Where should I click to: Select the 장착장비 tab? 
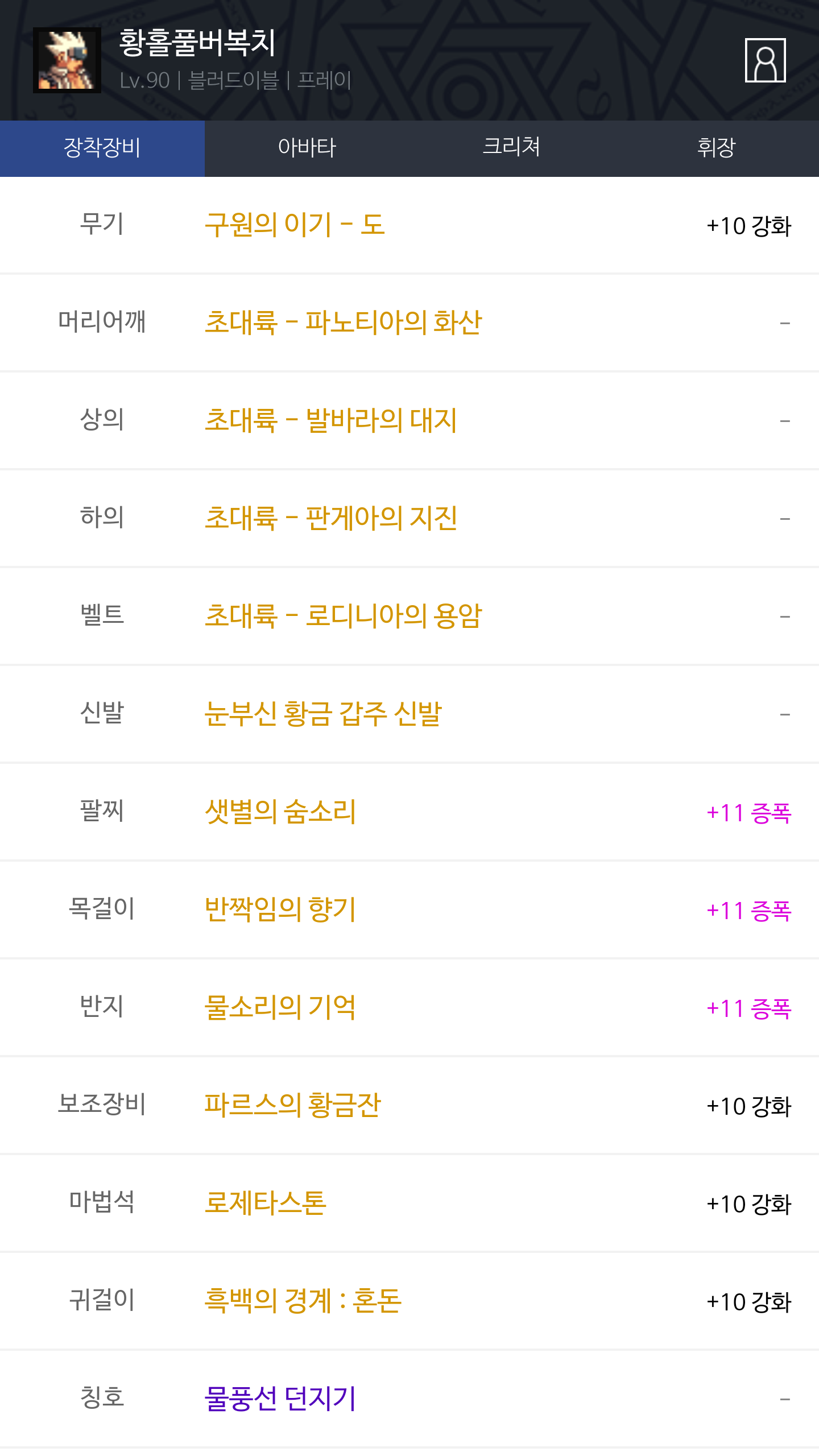tap(102, 148)
